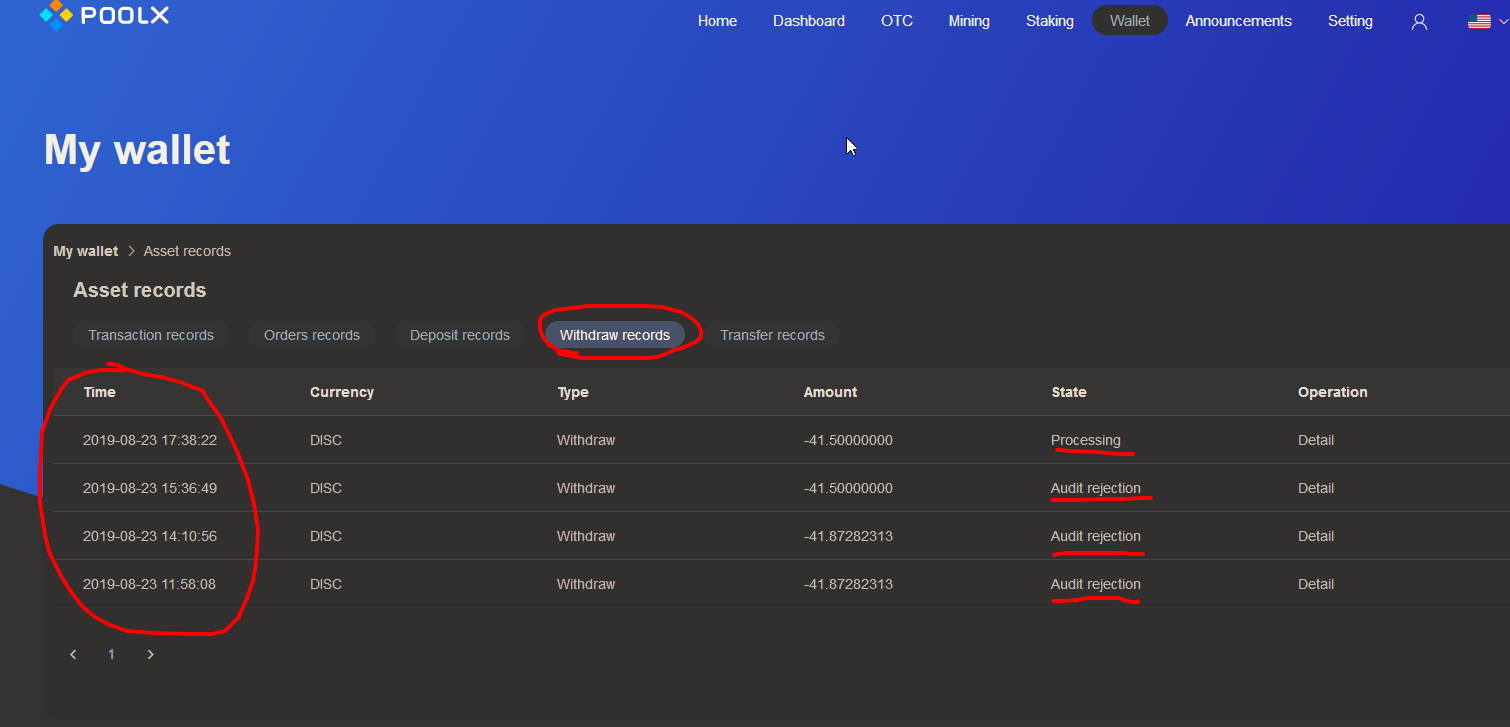Open the Setting menu item
This screenshot has width=1510, height=727.
coord(1350,21)
